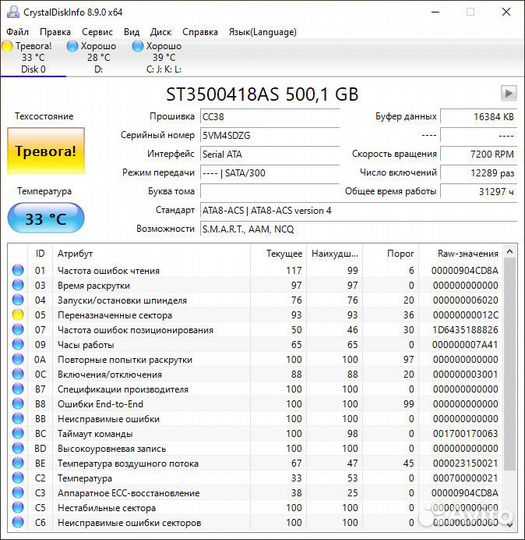The image size is (525, 540).
Task: Click status icon of attribute C2 row
Action: click(18, 478)
